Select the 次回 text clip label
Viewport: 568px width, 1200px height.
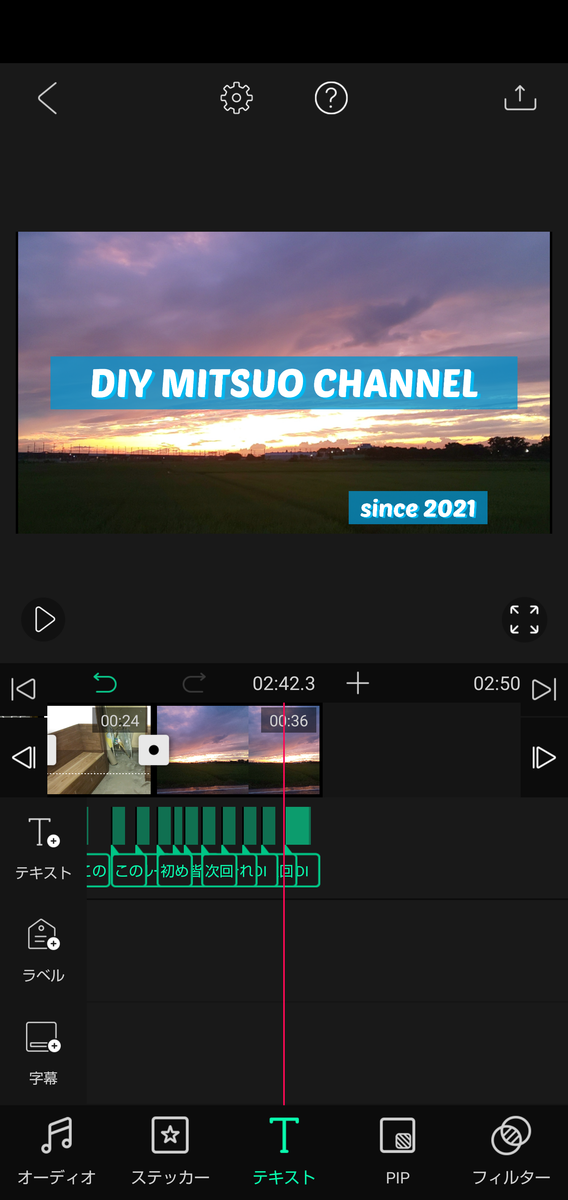[218, 870]
